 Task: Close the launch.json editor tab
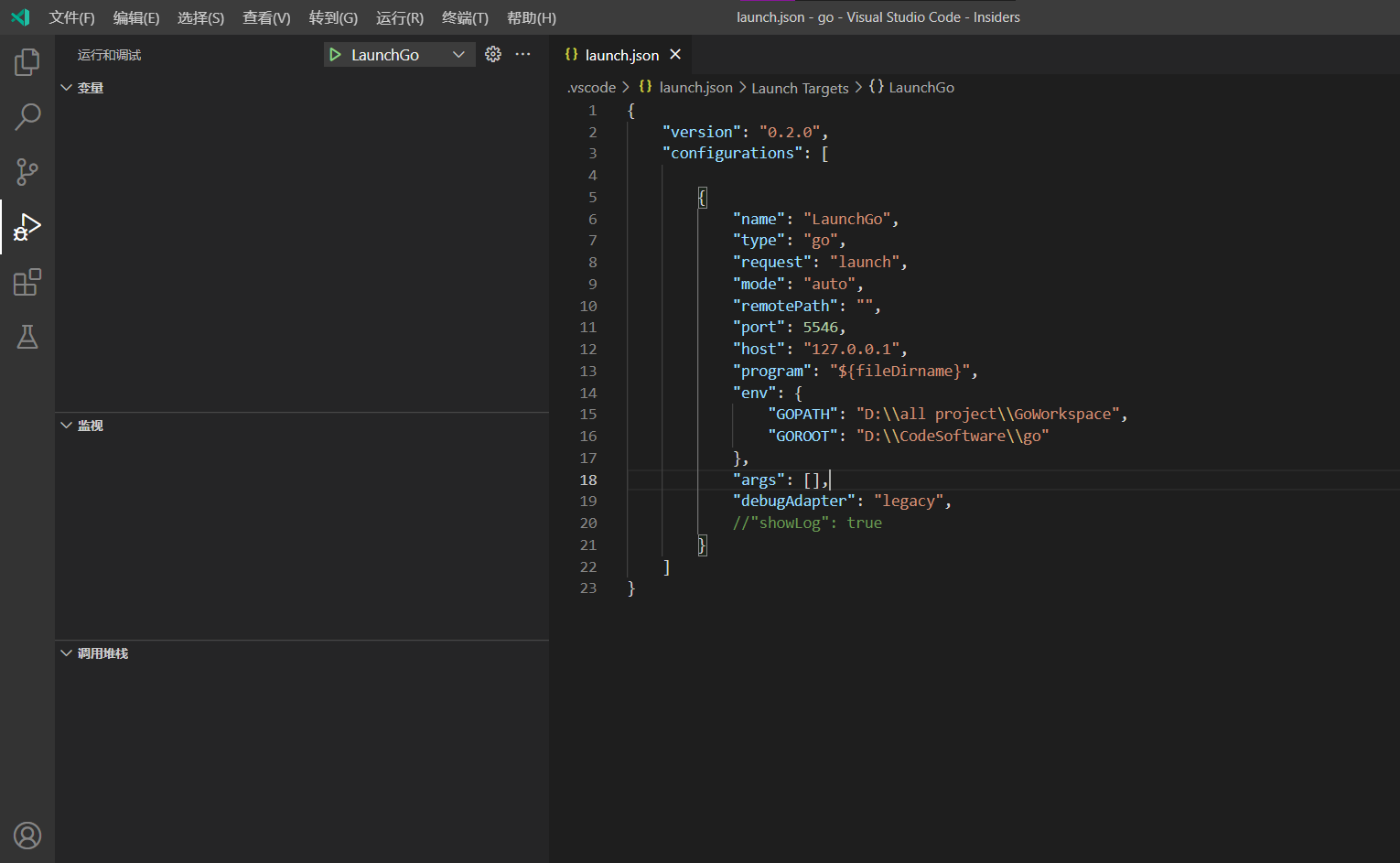tap(675, 55)
